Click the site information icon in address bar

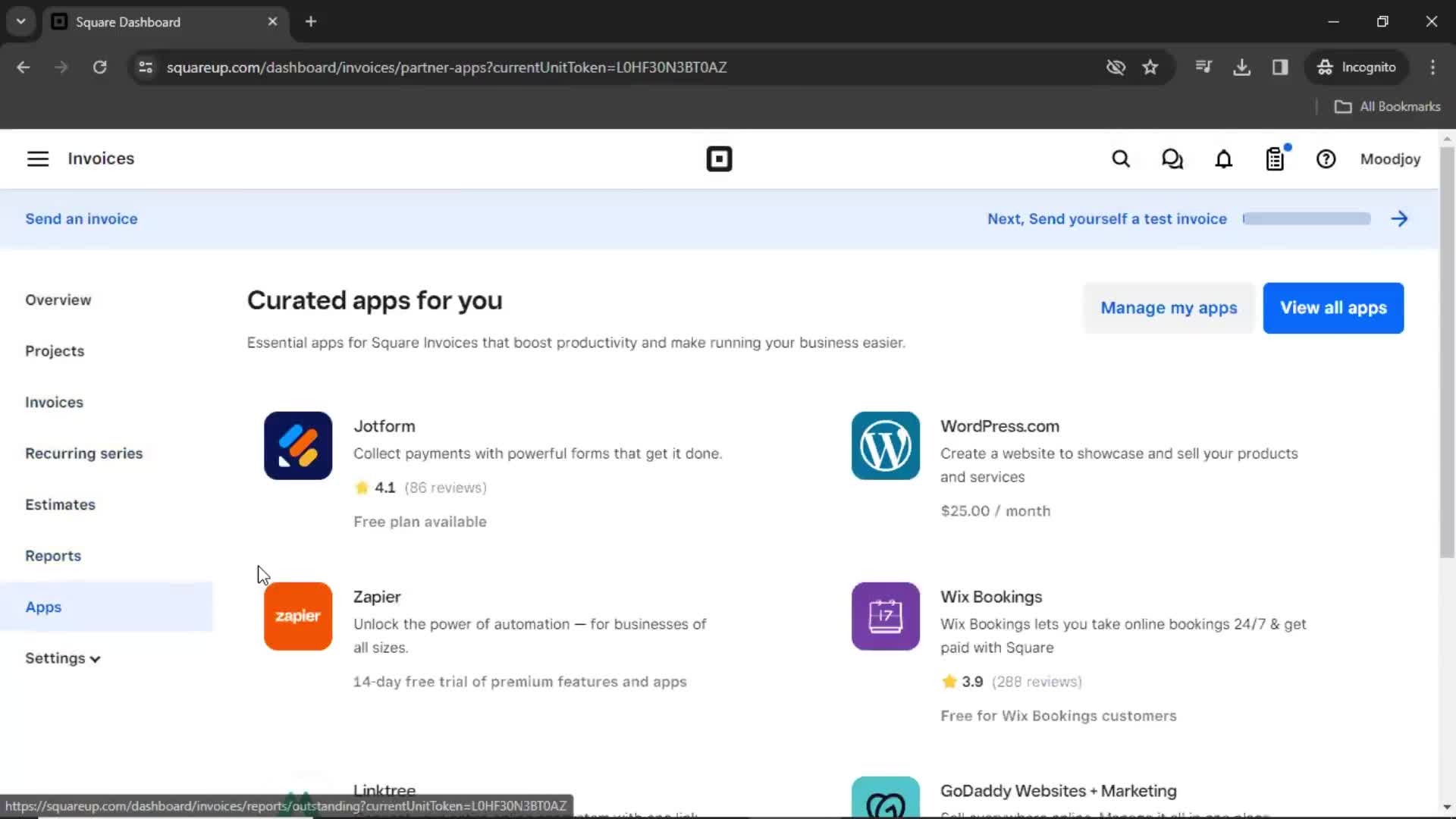[146, 67]
